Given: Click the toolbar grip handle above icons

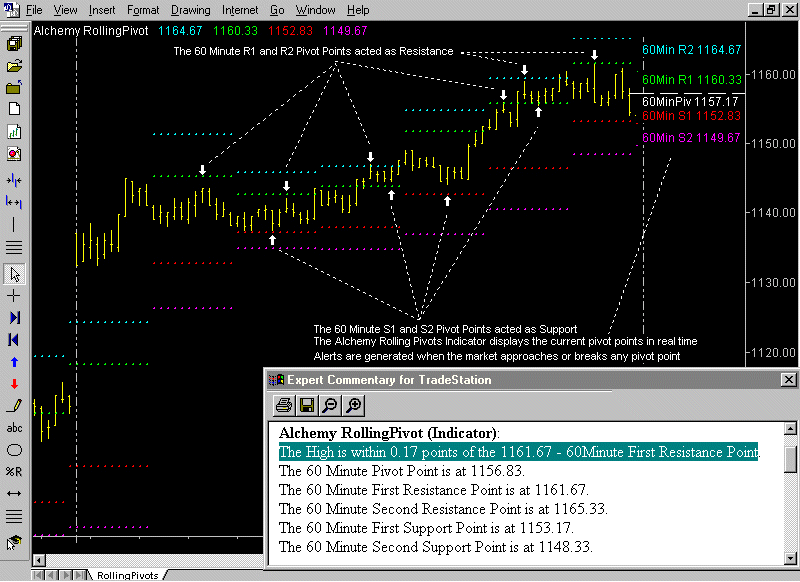Looking at the screenshot, I should (x=14, y=27).
